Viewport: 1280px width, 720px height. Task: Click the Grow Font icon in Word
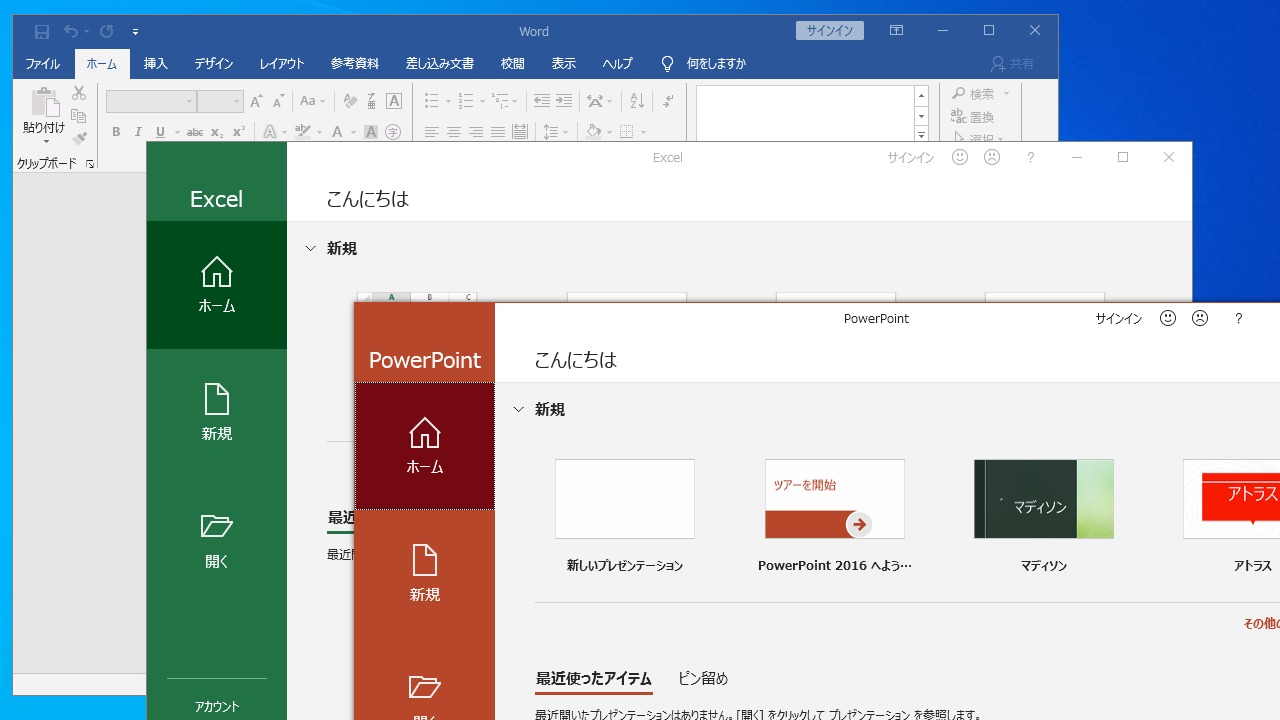pyautogui.click(x=256, y=101)
